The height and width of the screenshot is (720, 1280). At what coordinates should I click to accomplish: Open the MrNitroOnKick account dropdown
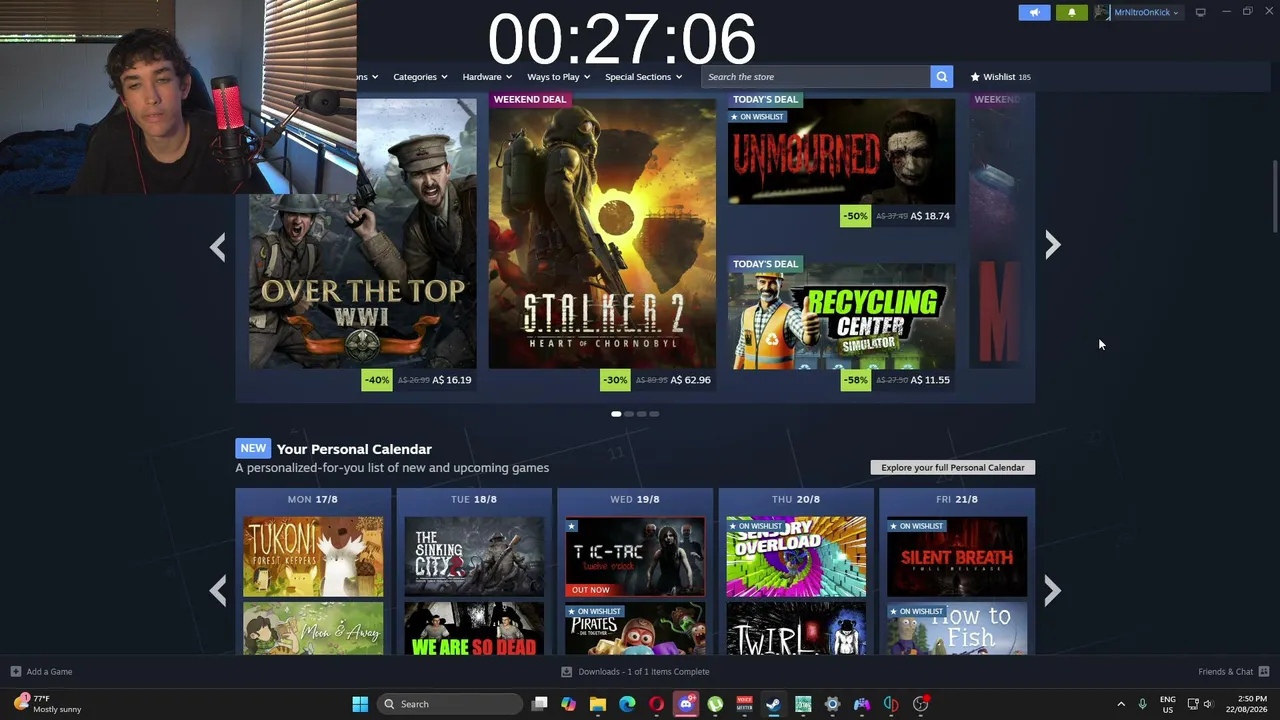[x=1137, y=12]
